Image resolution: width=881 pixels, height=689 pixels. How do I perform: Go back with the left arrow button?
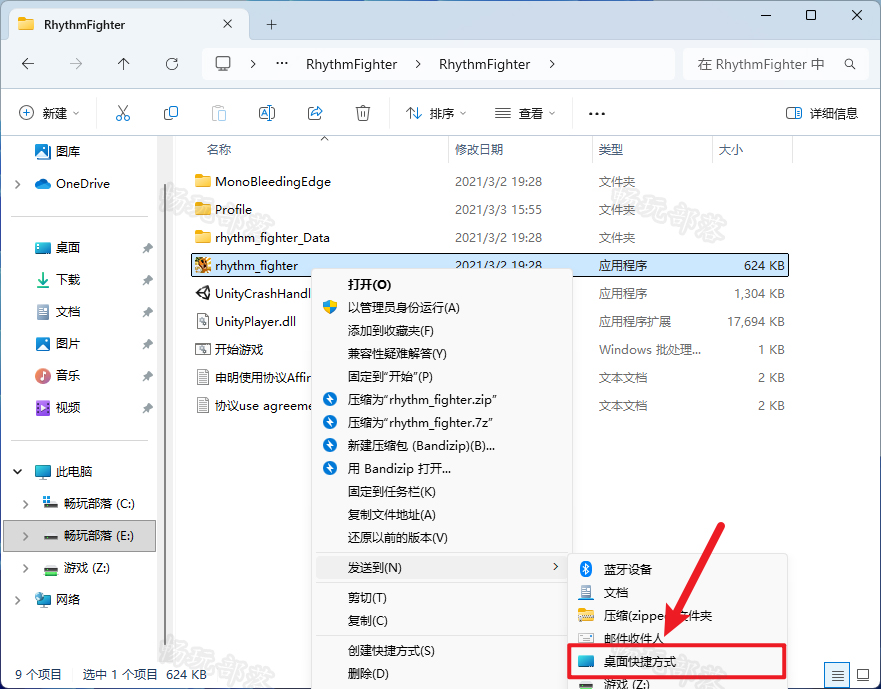pyautogui.click(x=28, y=64)
